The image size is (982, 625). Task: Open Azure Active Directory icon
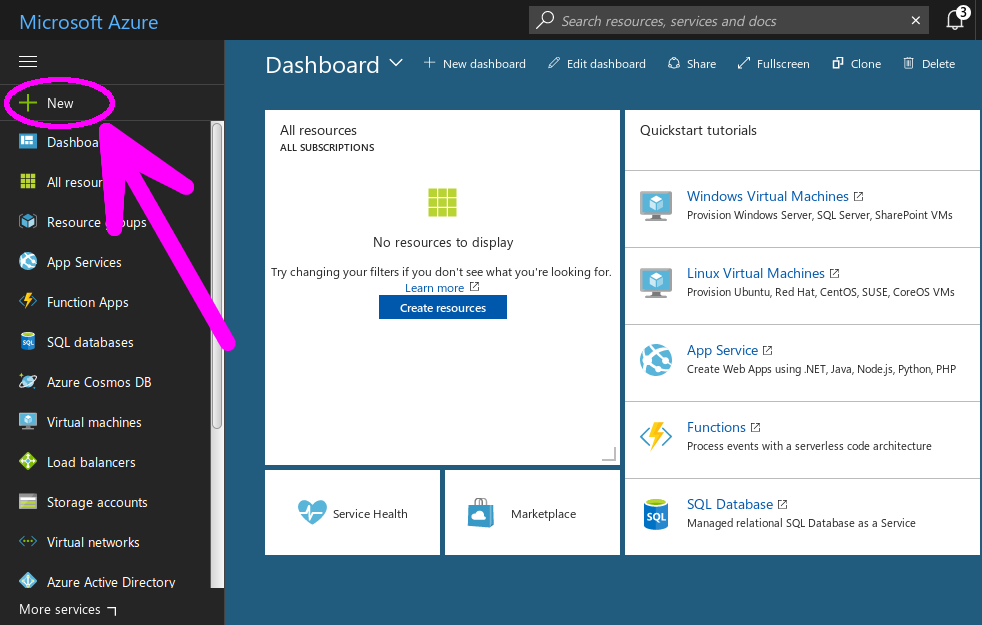coord(28,581)
